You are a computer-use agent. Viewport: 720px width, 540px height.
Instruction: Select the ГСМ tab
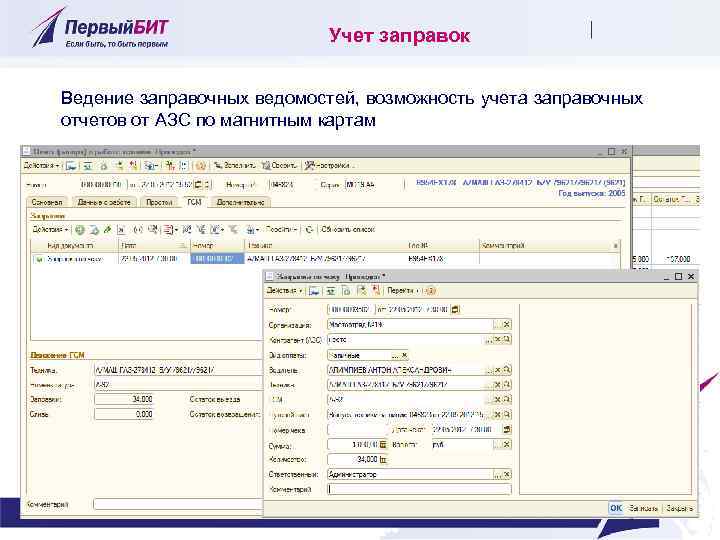[194, 202]
